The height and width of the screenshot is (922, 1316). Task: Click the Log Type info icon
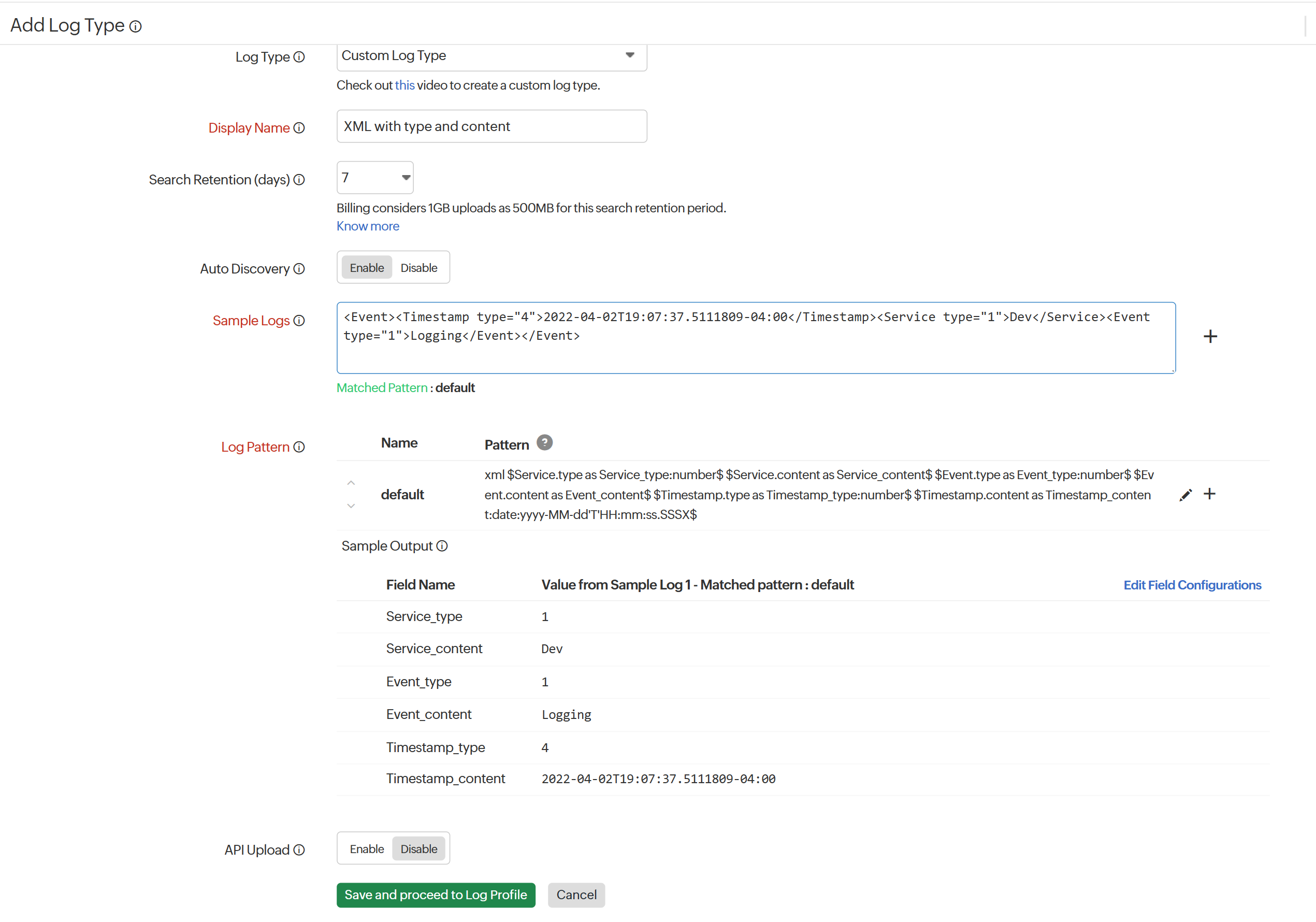[299, 57]
